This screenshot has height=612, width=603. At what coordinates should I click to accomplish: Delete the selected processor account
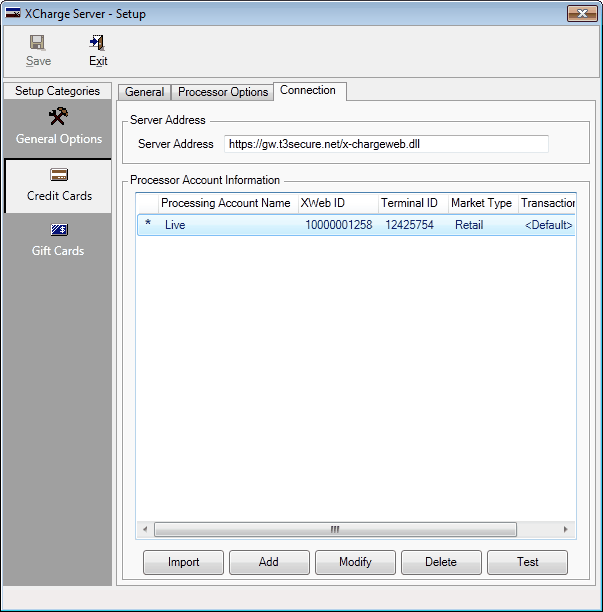coord(441,562)
